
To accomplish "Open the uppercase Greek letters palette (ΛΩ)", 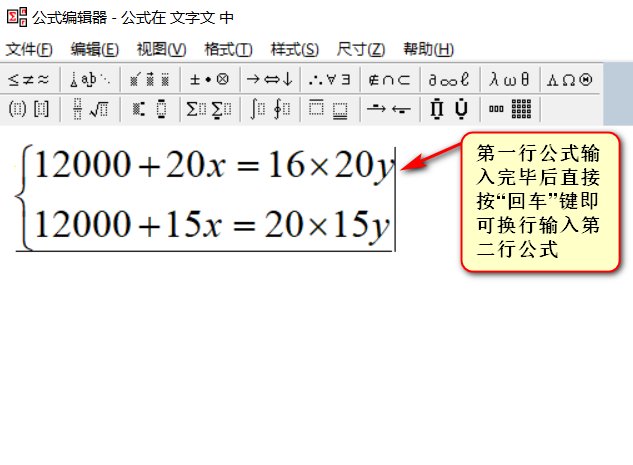I will pyautogui.click(x=570, y=80).
